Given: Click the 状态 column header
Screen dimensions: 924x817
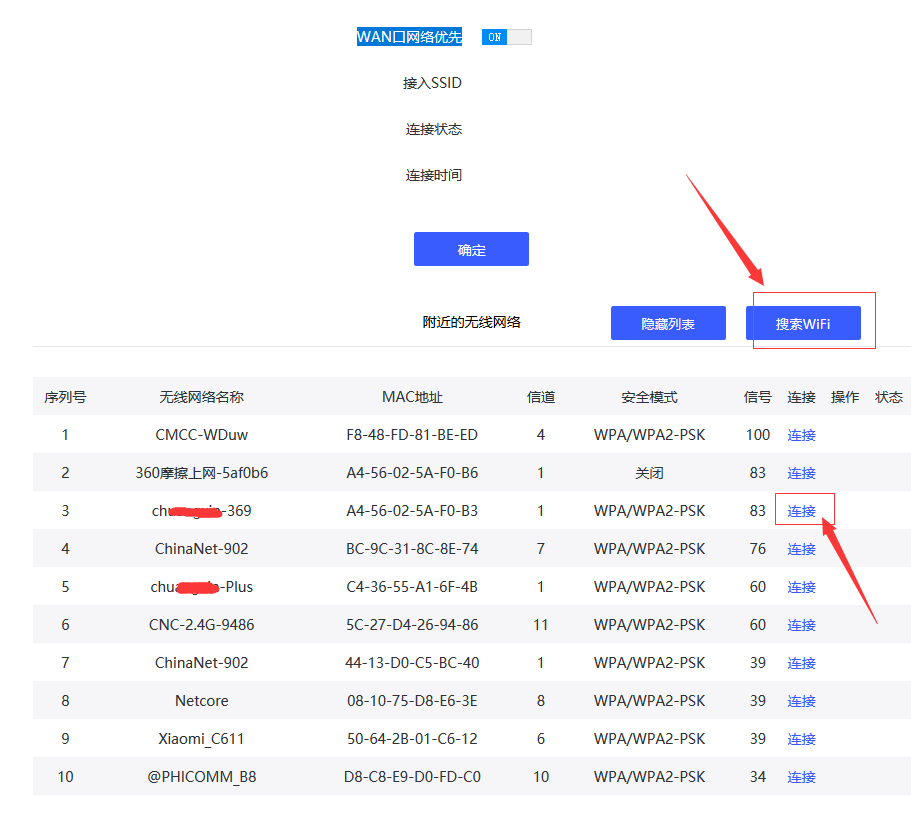Looking at the screenshot, I should (x=889, y=397).
